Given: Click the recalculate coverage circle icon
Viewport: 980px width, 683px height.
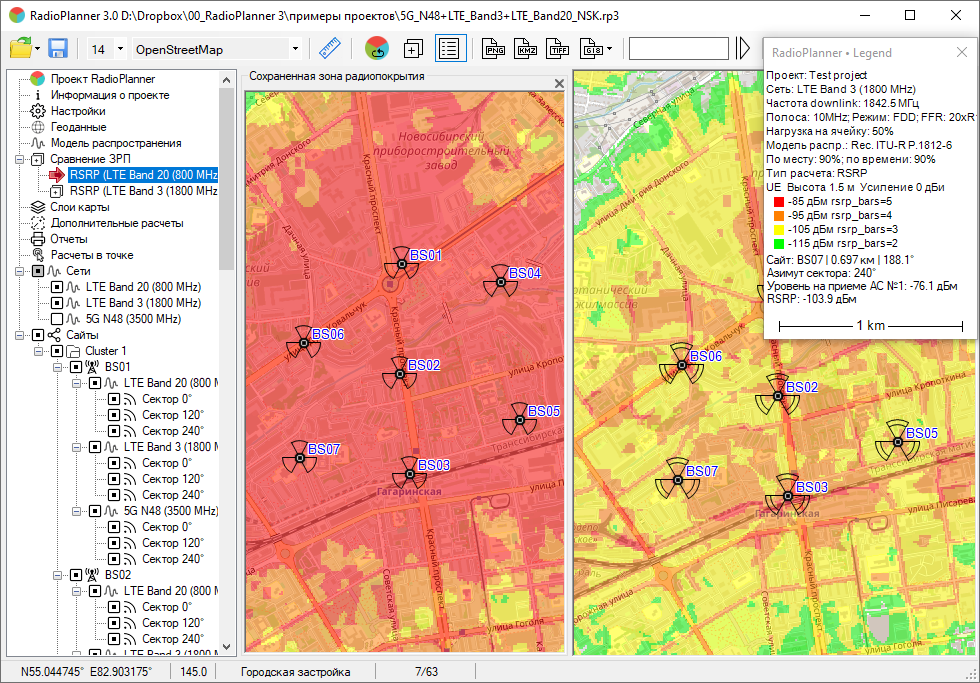Looking at the screenshot, I should pos(377,48).
